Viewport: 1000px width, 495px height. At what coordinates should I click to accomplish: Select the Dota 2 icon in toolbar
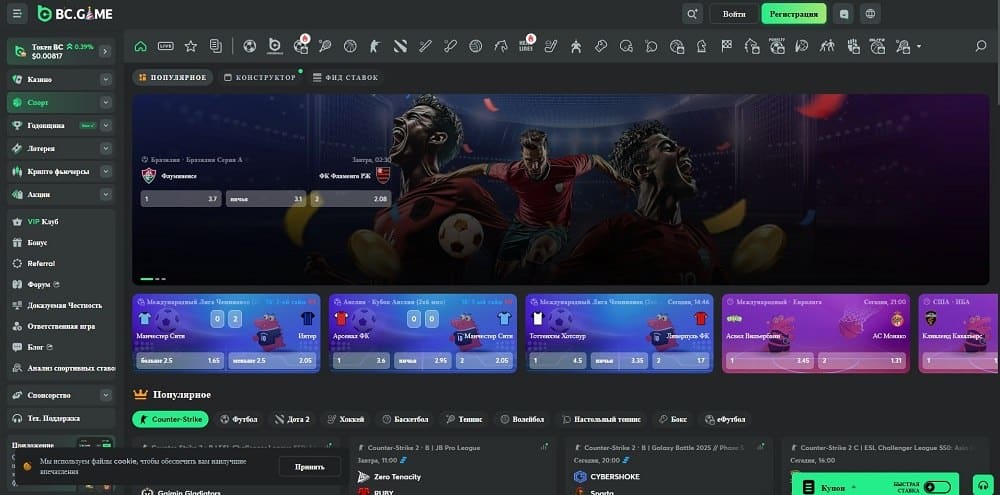400,46
